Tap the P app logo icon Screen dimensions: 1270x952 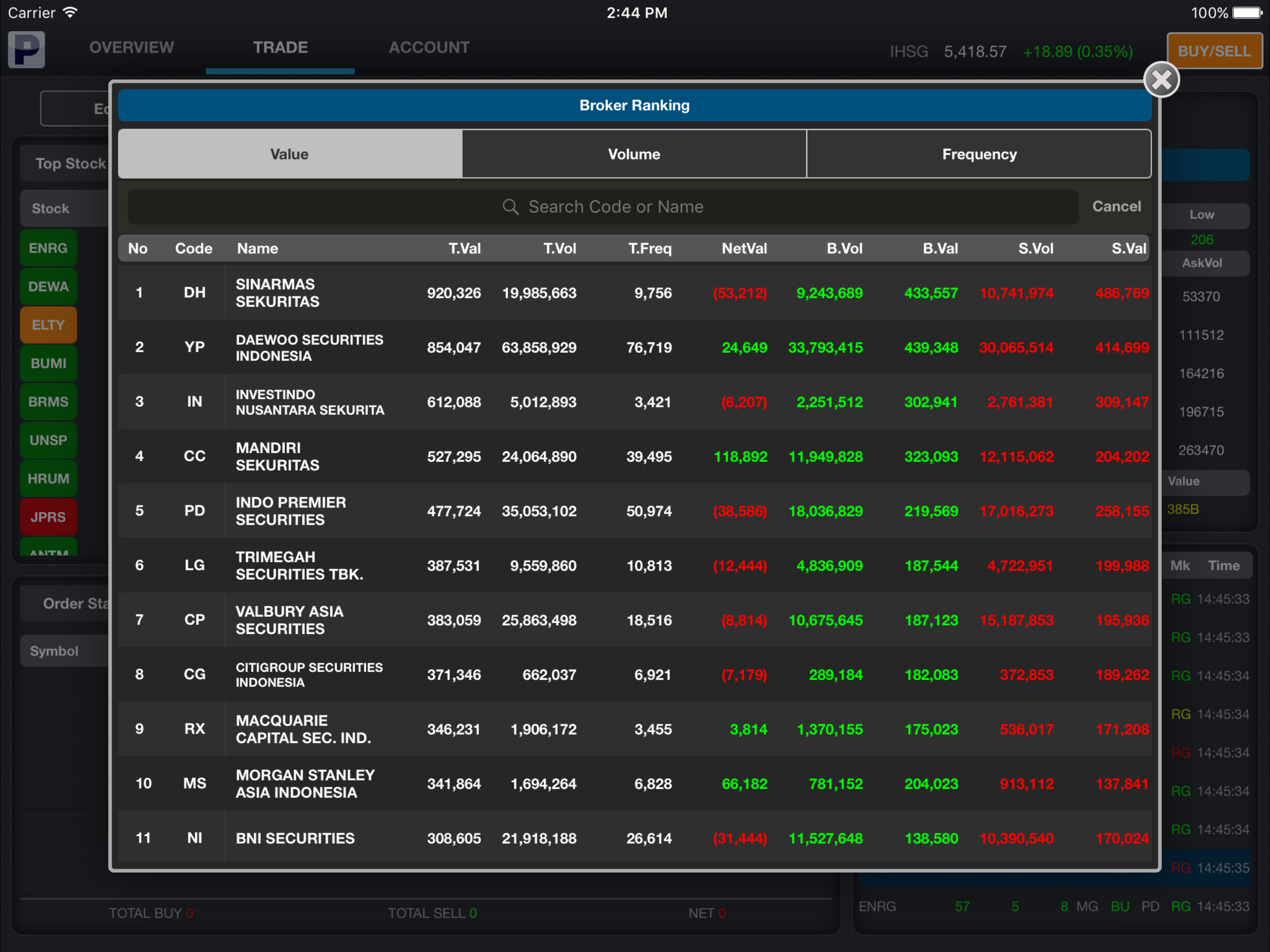coord(26,50)
